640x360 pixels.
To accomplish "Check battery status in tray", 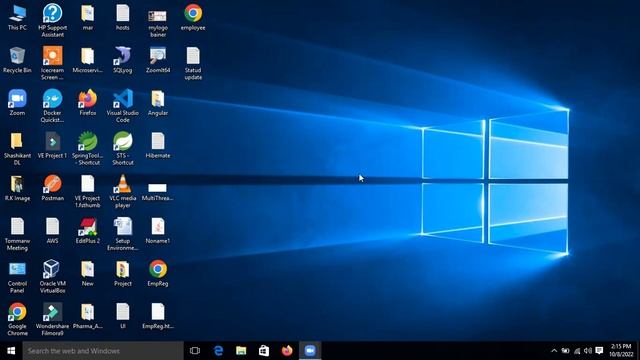I will click(x=565, y=351).
